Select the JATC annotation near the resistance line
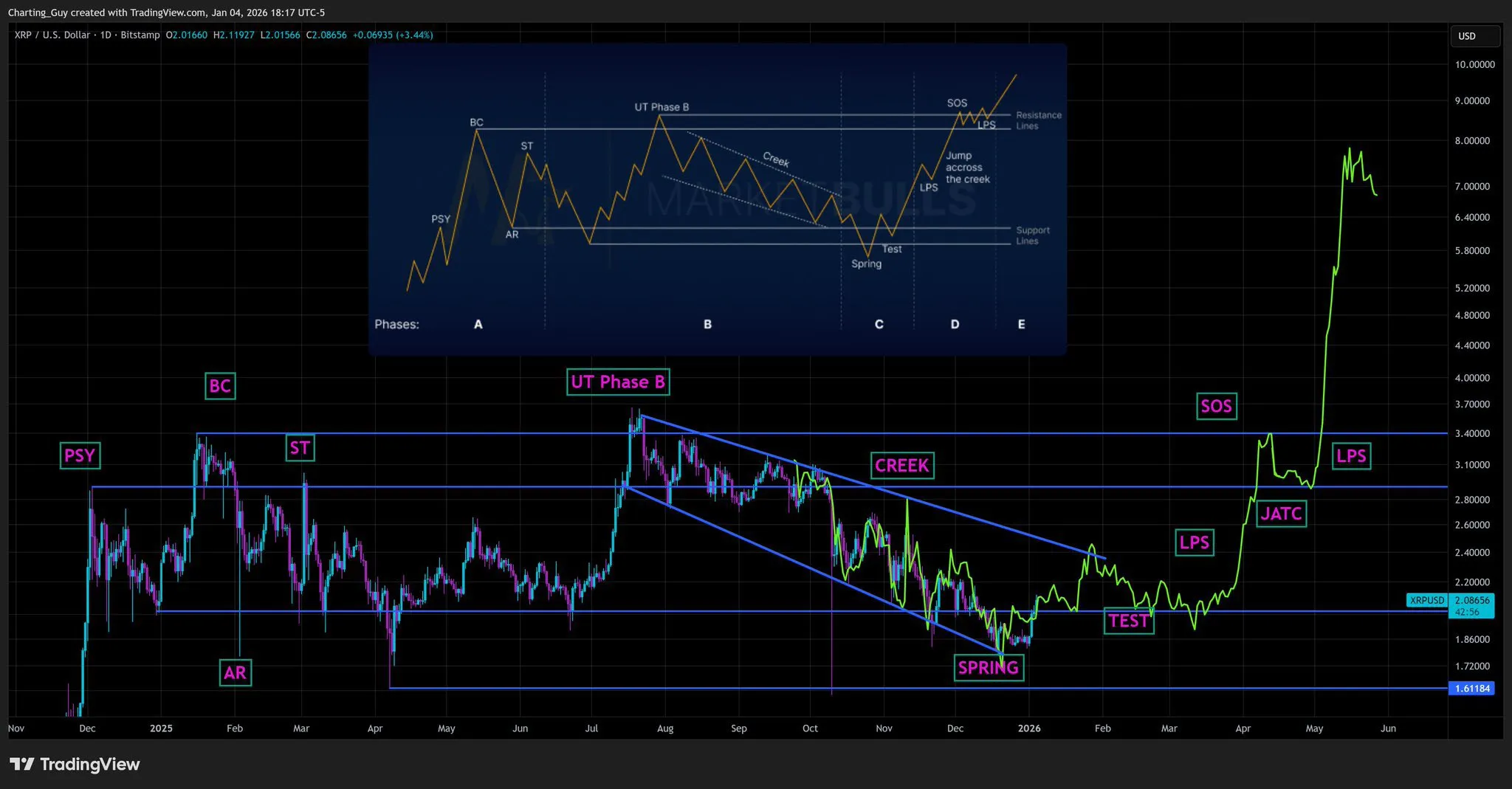This screenshot has width=1512, height=789. [1282, 514]
